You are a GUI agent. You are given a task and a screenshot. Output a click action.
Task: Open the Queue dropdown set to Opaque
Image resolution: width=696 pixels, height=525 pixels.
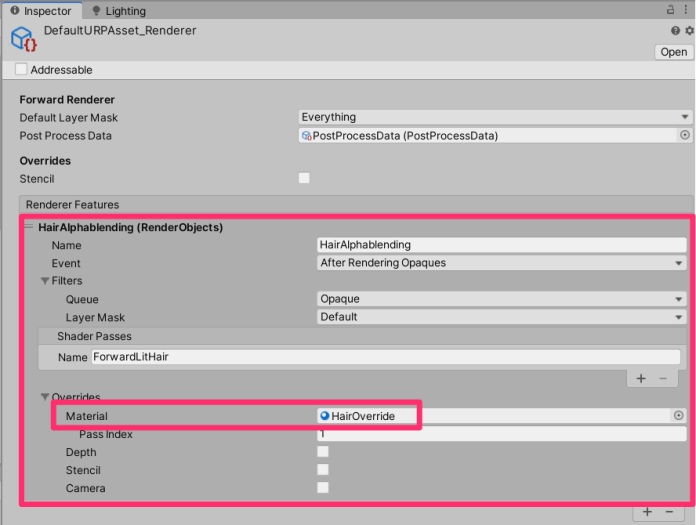[501, 299]
